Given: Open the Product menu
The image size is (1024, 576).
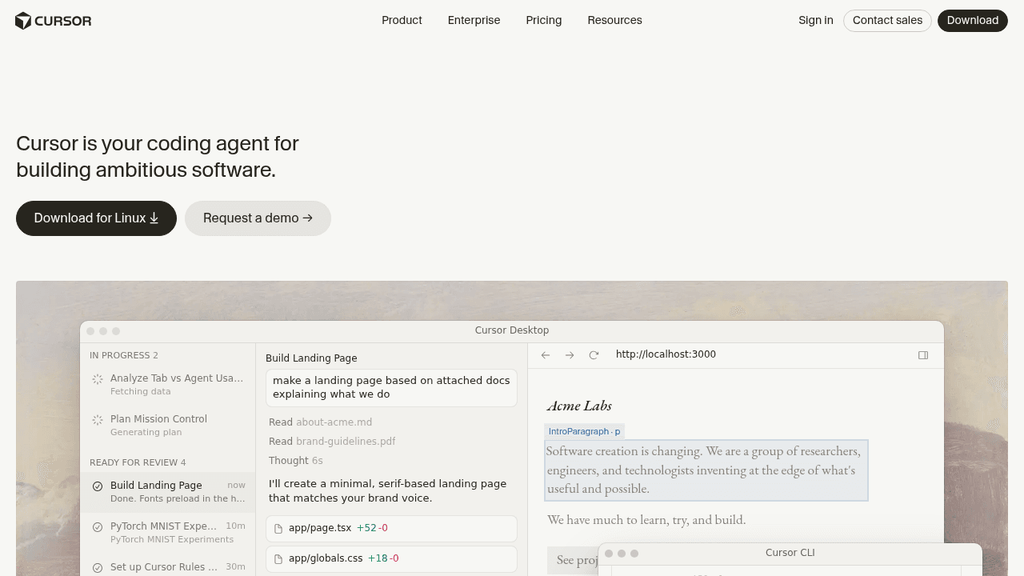Looking at the screenshot, I should click(402, 20).
